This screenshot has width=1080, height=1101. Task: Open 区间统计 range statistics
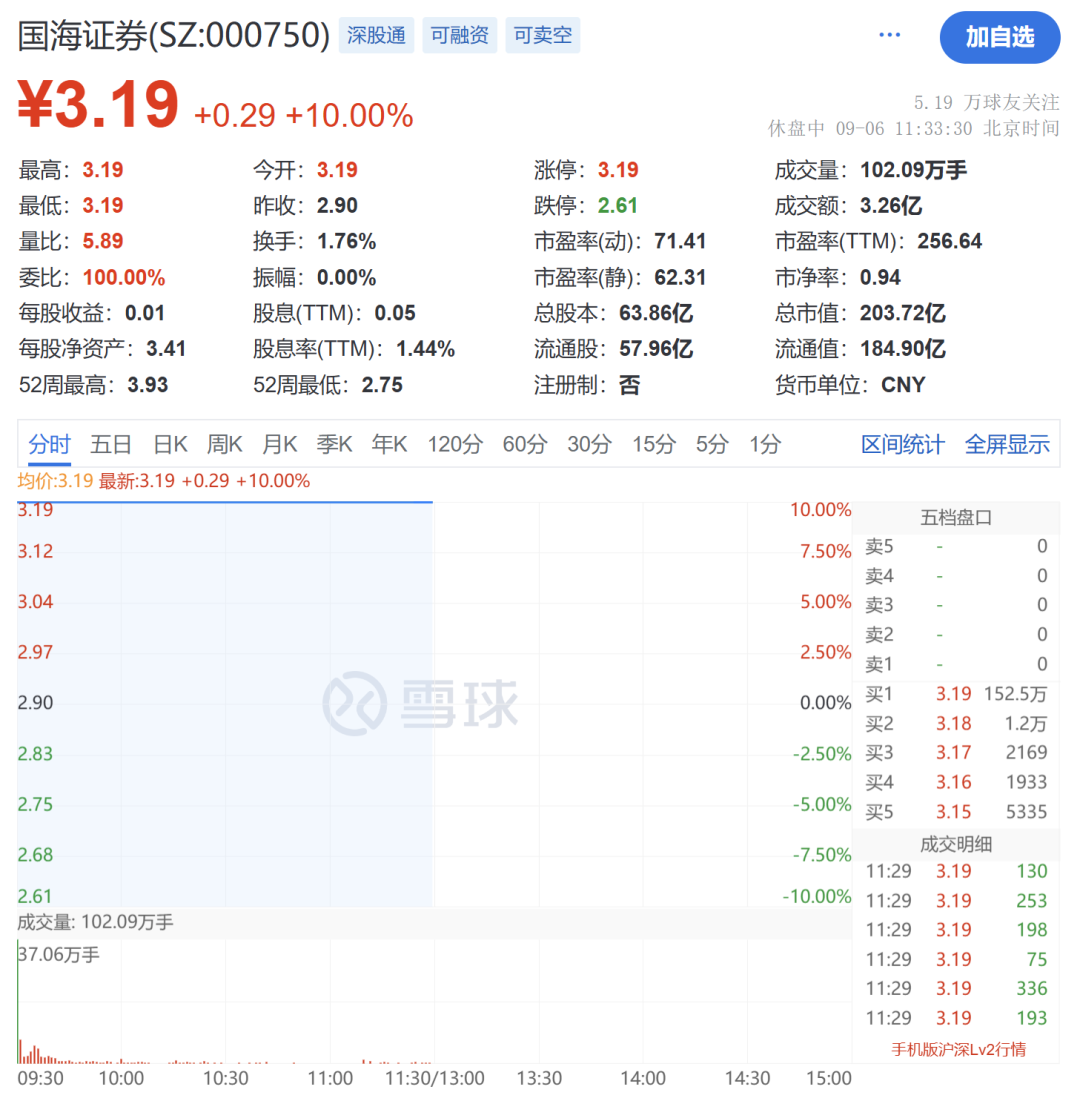(x=902, y=445)
